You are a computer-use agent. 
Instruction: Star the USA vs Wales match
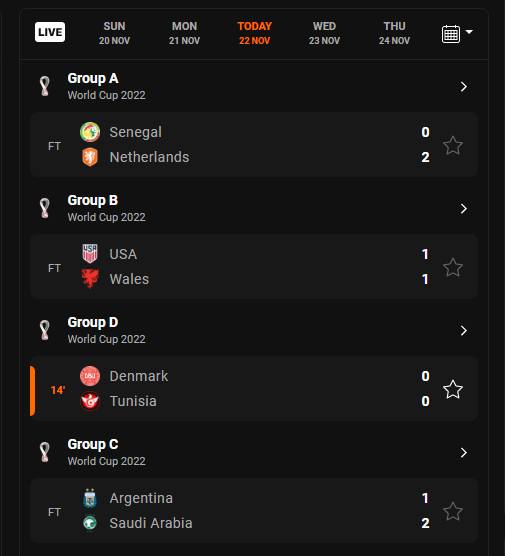(453, 267)
